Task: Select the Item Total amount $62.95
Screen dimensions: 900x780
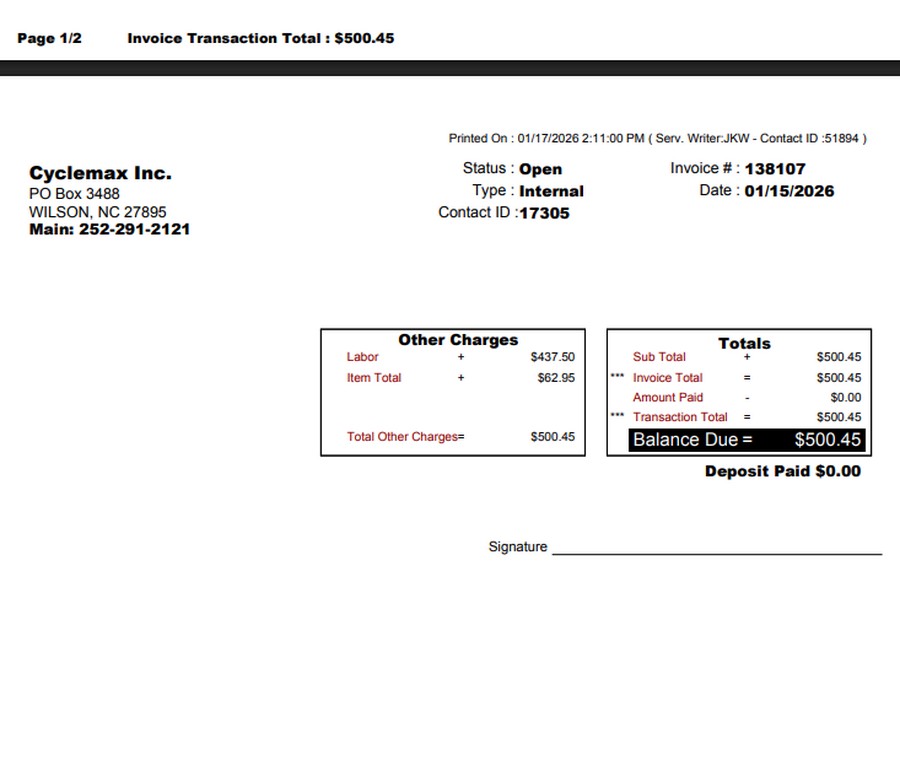Action: [556, 378]
